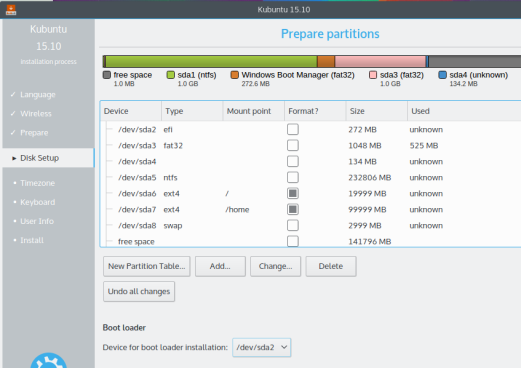Select the /dev/sda8 row

(311, 225)
